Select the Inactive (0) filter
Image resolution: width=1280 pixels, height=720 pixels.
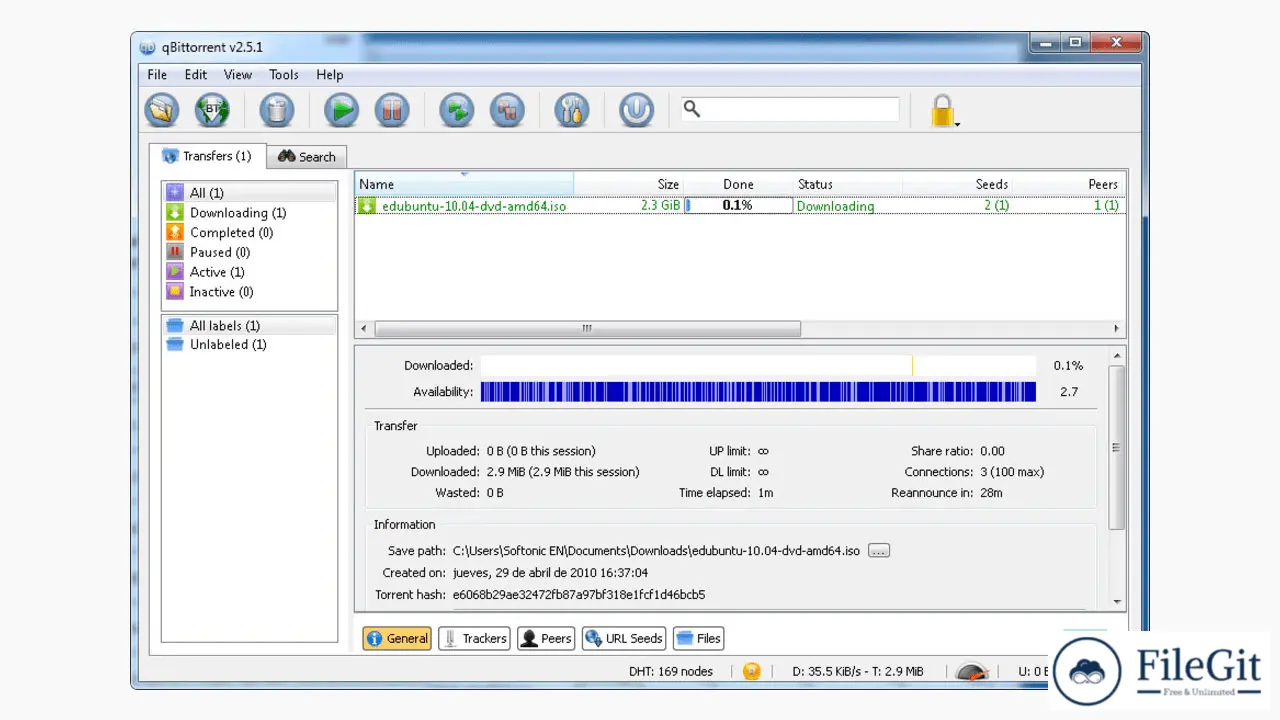250,292
